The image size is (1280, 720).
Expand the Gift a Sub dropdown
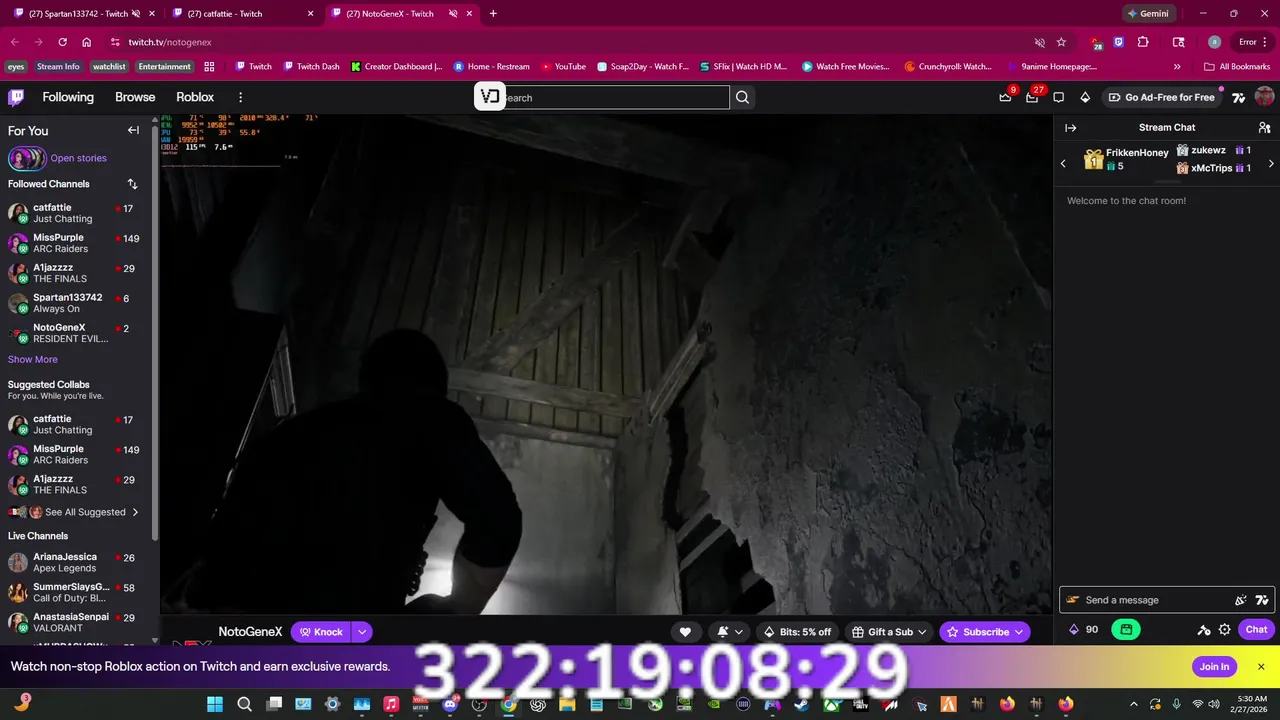coord(922,632)
